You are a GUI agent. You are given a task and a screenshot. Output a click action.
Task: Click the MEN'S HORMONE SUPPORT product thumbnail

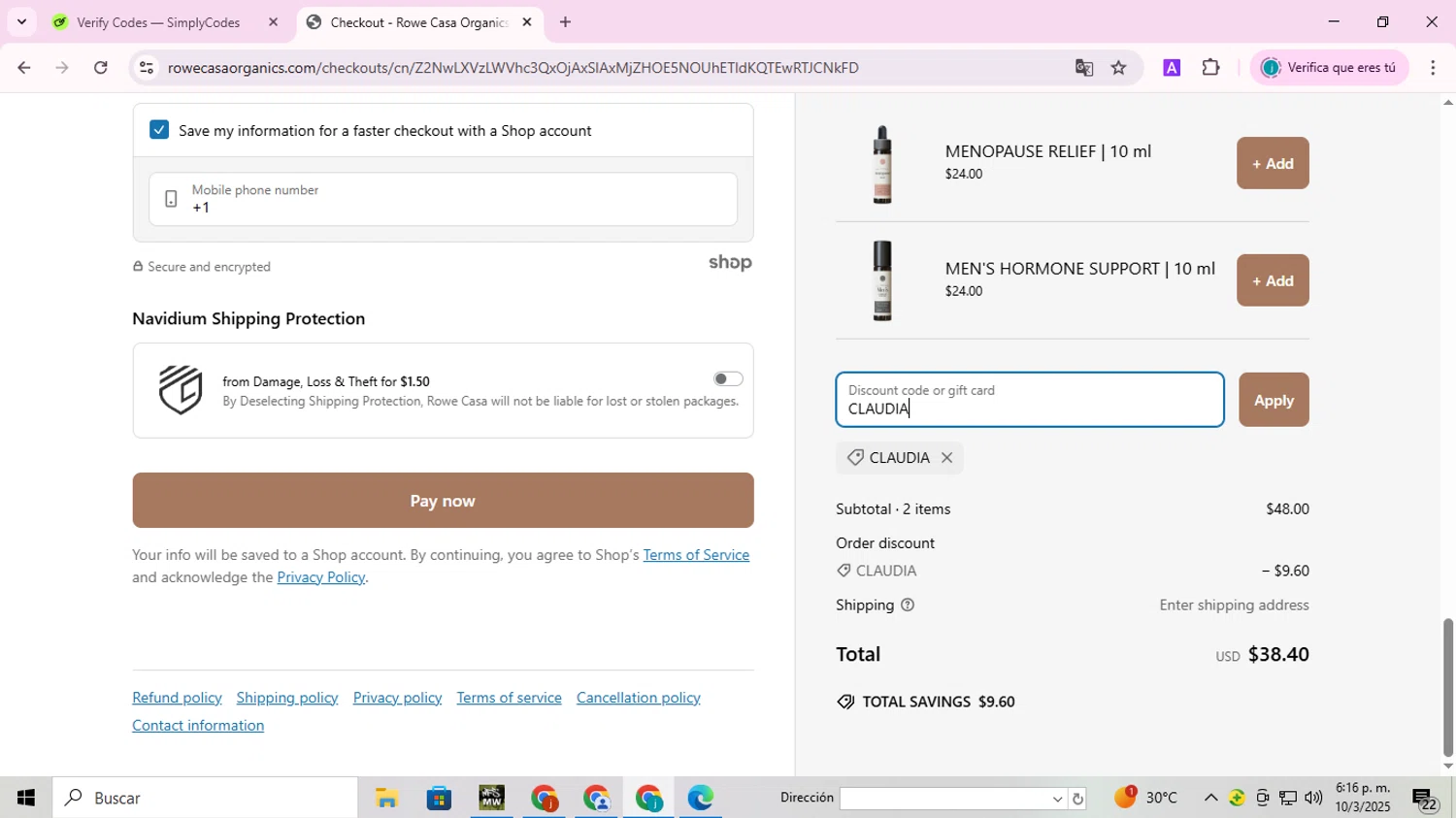881,280
